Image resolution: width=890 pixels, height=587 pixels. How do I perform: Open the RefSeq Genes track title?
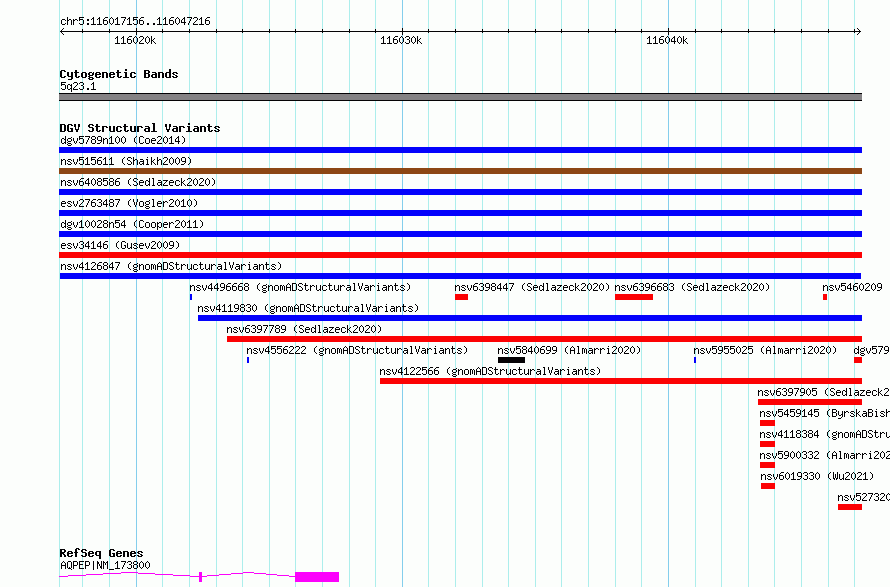tap(102, 553)
